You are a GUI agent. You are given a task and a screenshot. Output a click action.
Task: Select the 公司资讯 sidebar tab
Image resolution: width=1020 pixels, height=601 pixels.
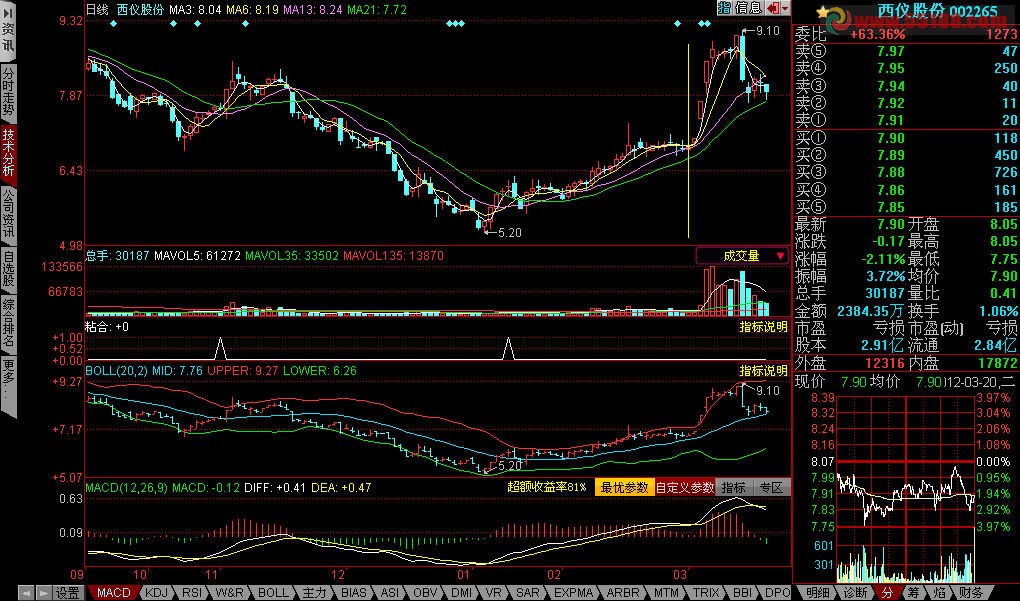click(8, 215)
